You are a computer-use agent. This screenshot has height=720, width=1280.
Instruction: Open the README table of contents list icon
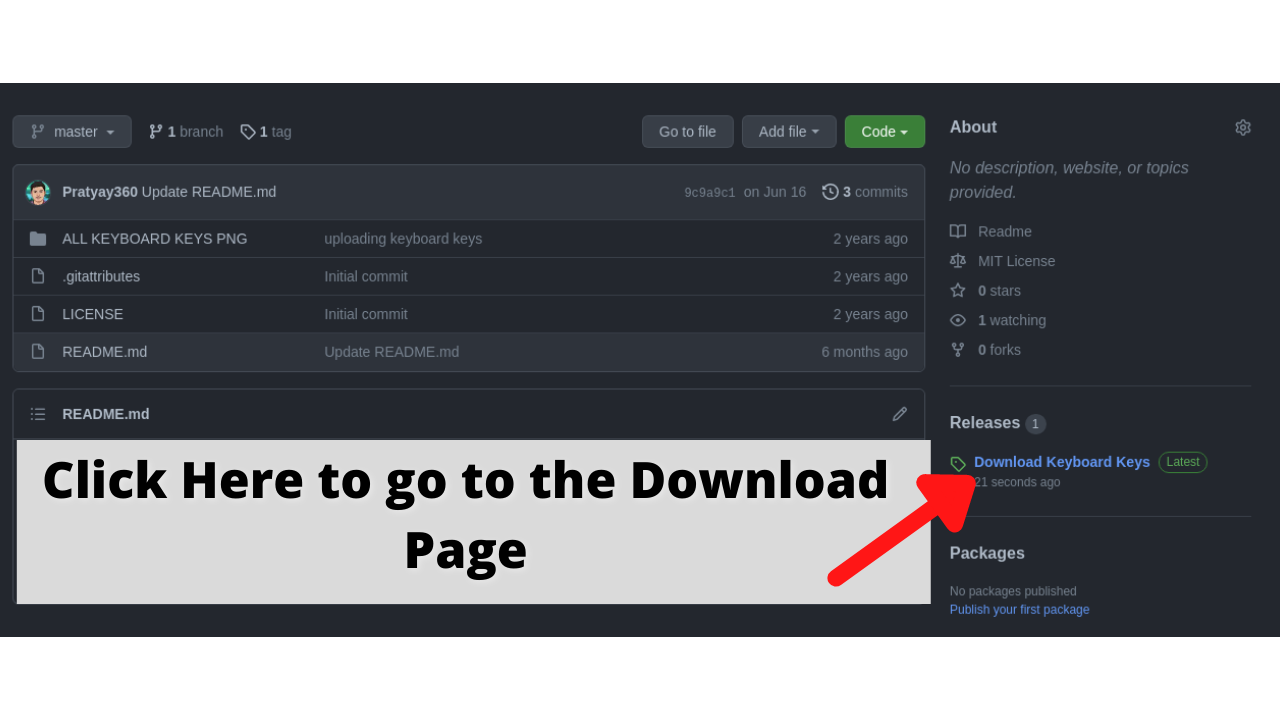click(38, 414)
